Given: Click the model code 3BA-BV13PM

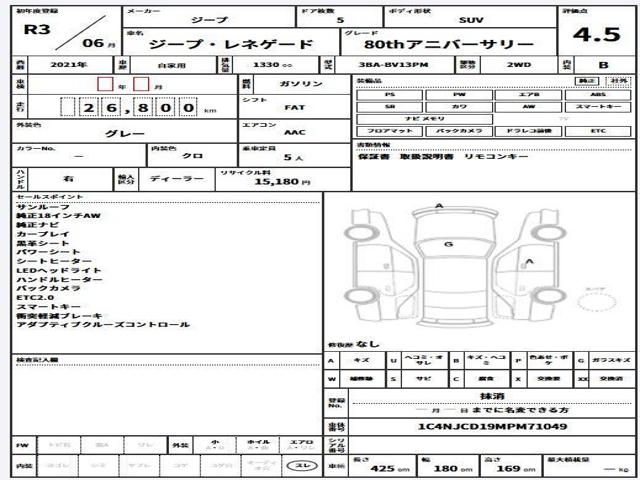Looking at the screenshot, I should pyautogui.click(x=393, y=65).
